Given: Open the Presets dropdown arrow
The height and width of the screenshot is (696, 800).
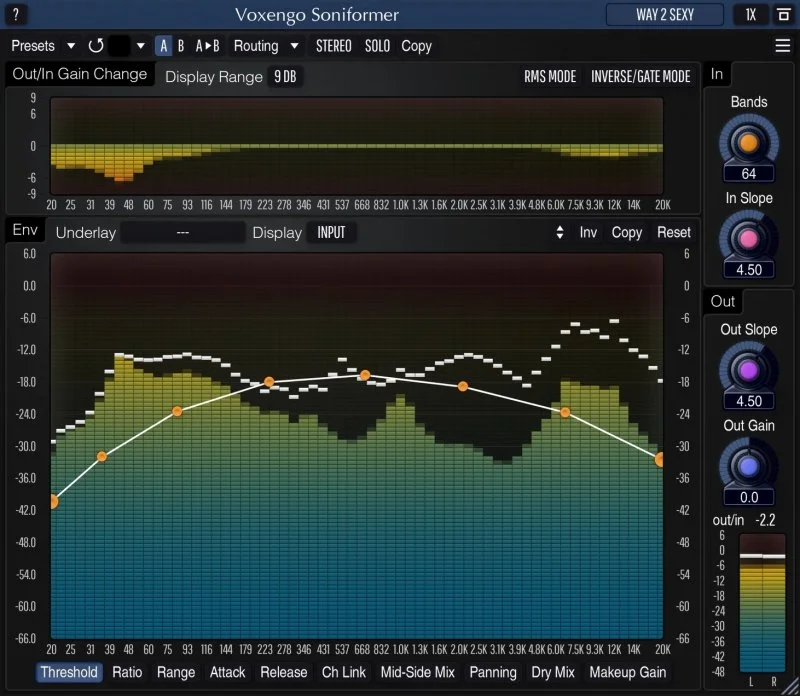Looking at the screenshot, I should point(71,46).
